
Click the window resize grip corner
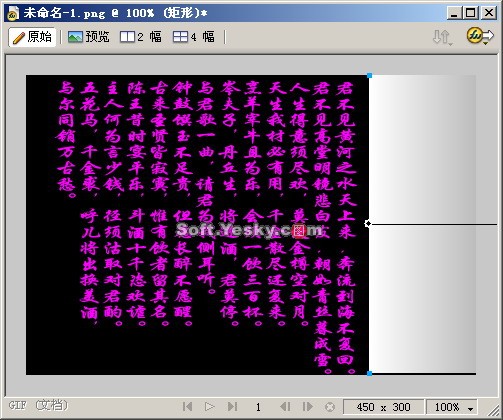494,410
